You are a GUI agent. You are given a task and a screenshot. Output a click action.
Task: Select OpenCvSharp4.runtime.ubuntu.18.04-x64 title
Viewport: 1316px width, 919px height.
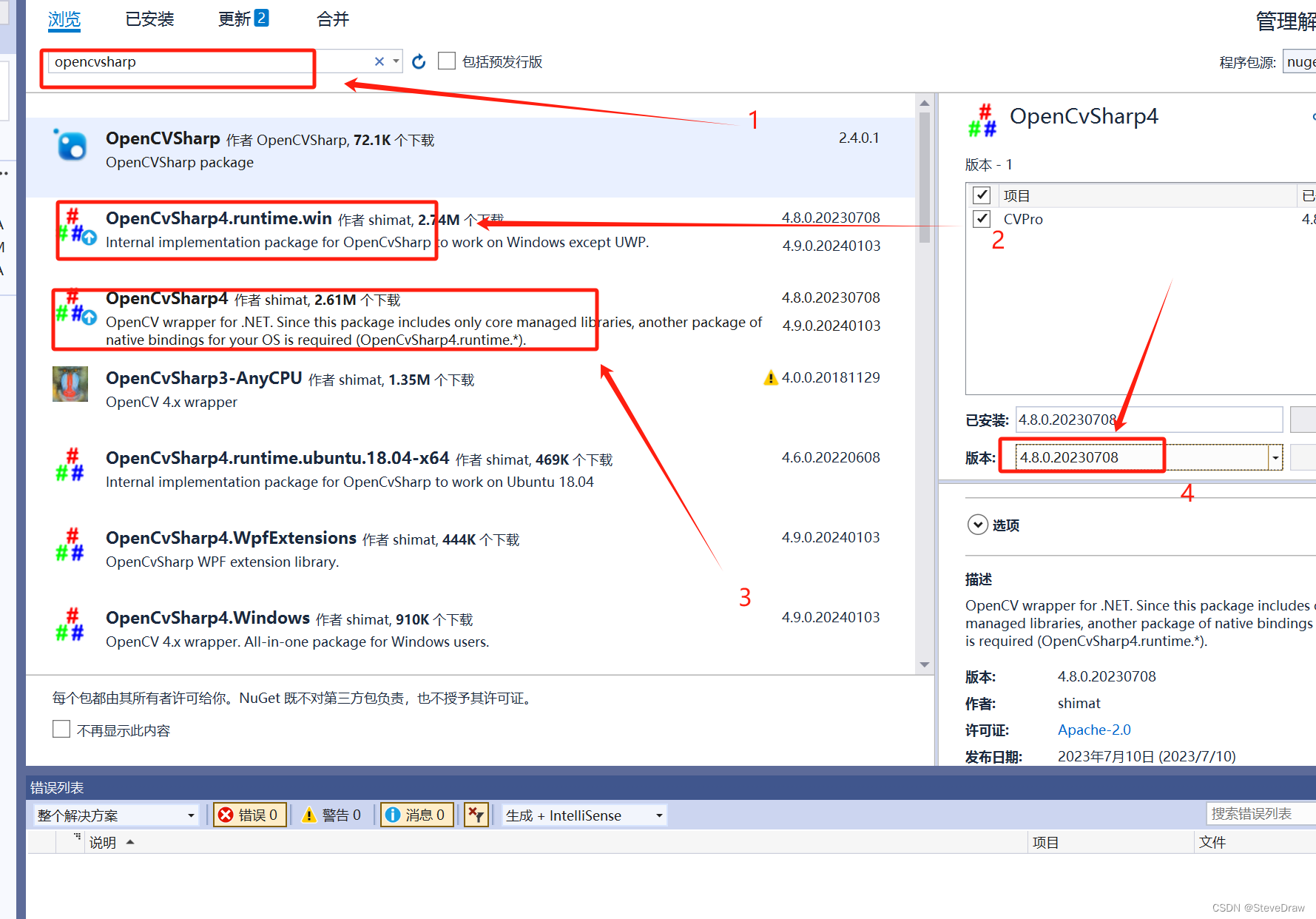(277, 458)
